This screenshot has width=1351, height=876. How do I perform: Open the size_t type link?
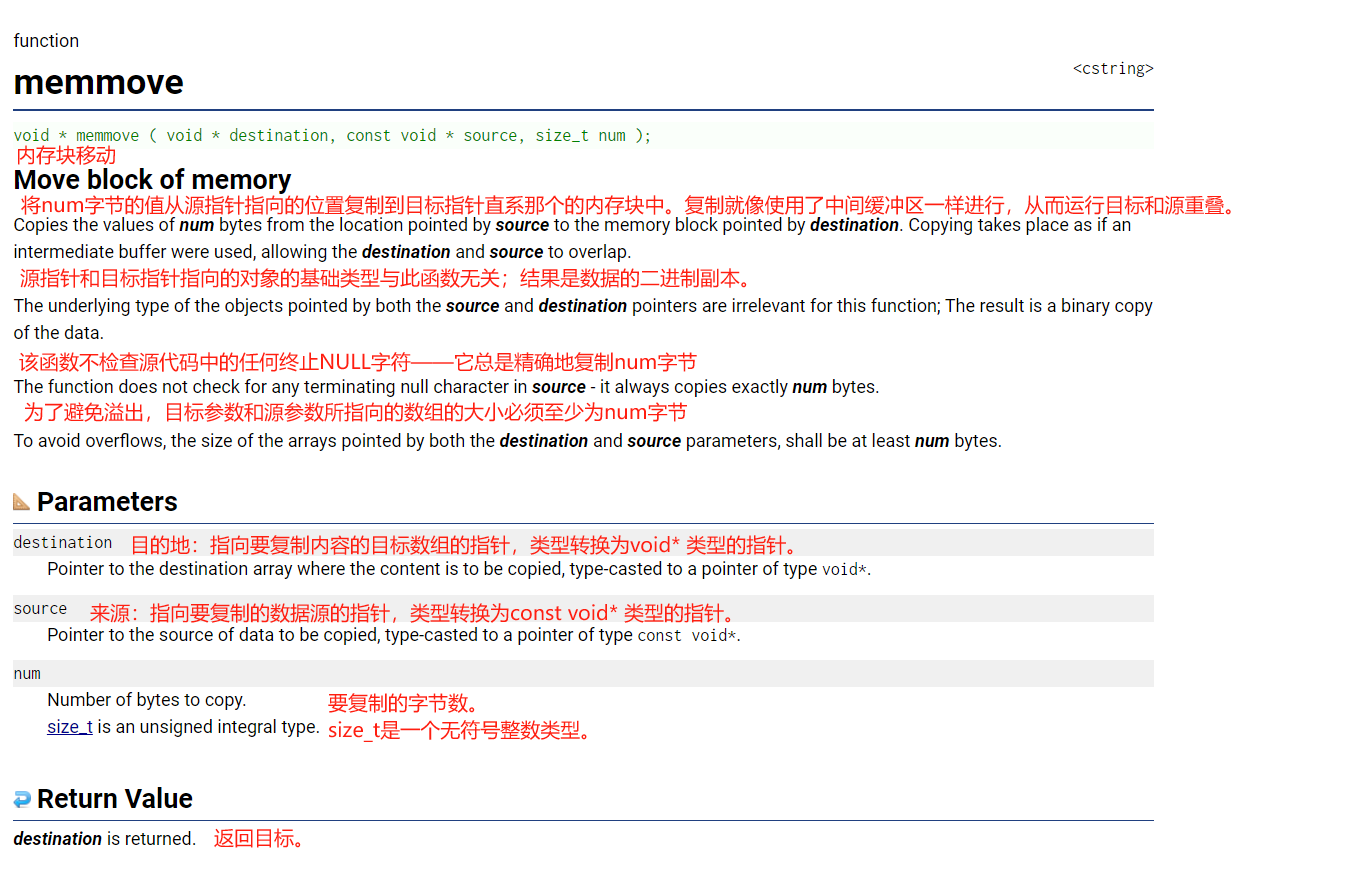click(70, 727)
